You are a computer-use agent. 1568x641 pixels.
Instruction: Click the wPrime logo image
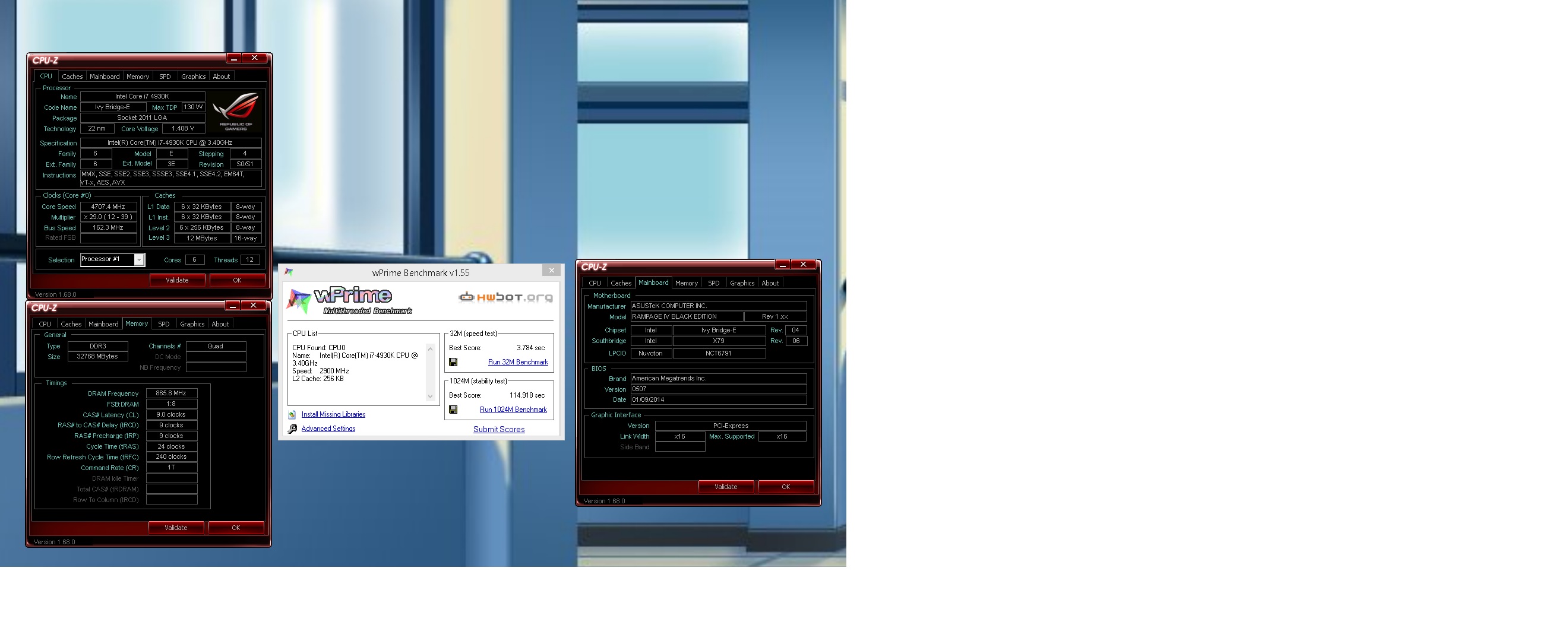click(349, 300)
